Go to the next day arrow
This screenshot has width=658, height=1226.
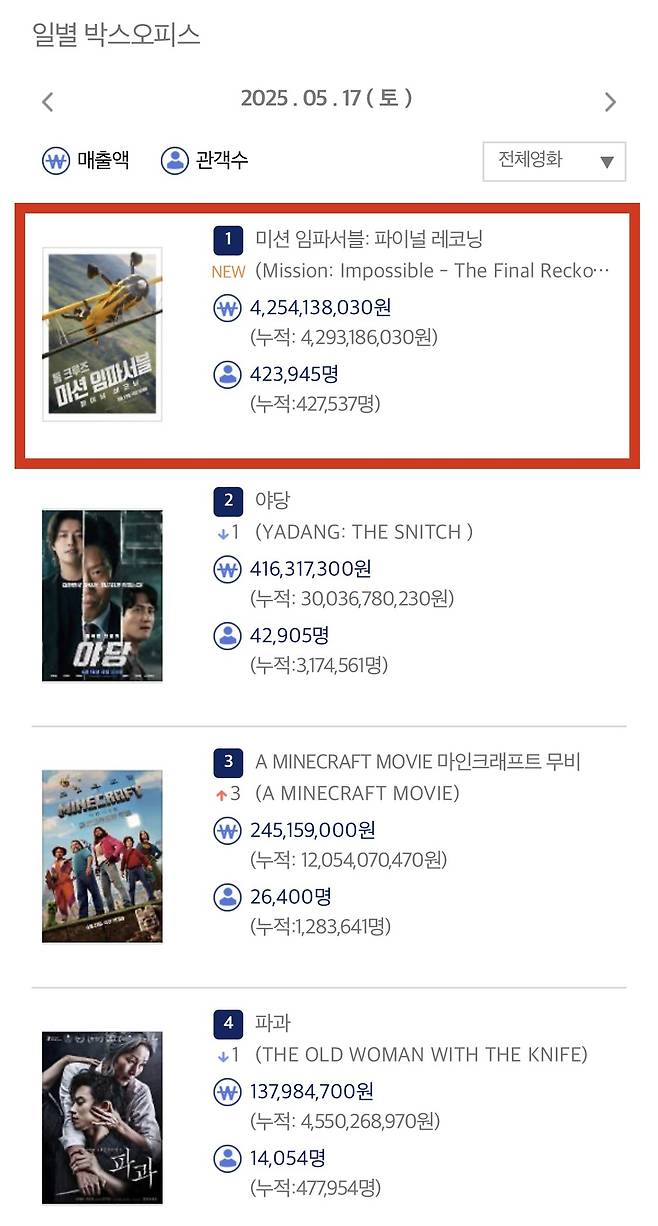point(611,101)
